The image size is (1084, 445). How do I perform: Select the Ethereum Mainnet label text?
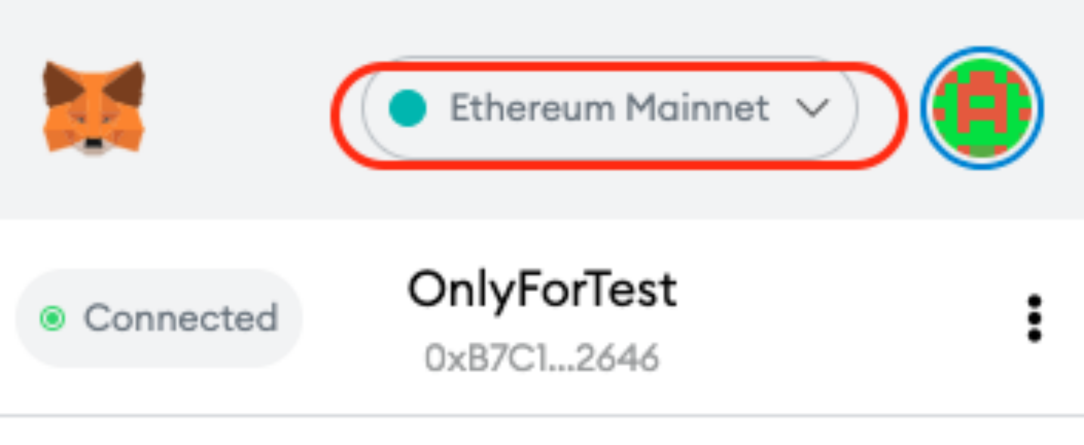click(609, 108)
